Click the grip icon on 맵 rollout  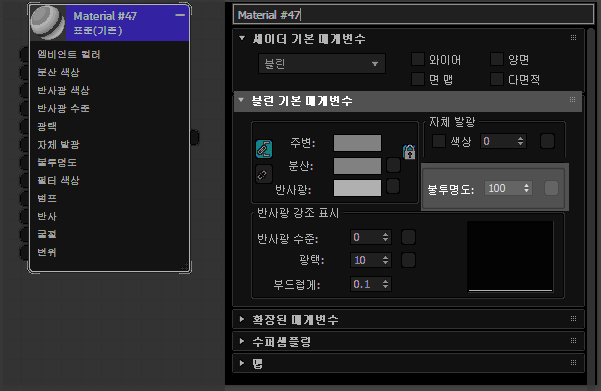click(x=573, y=362)
